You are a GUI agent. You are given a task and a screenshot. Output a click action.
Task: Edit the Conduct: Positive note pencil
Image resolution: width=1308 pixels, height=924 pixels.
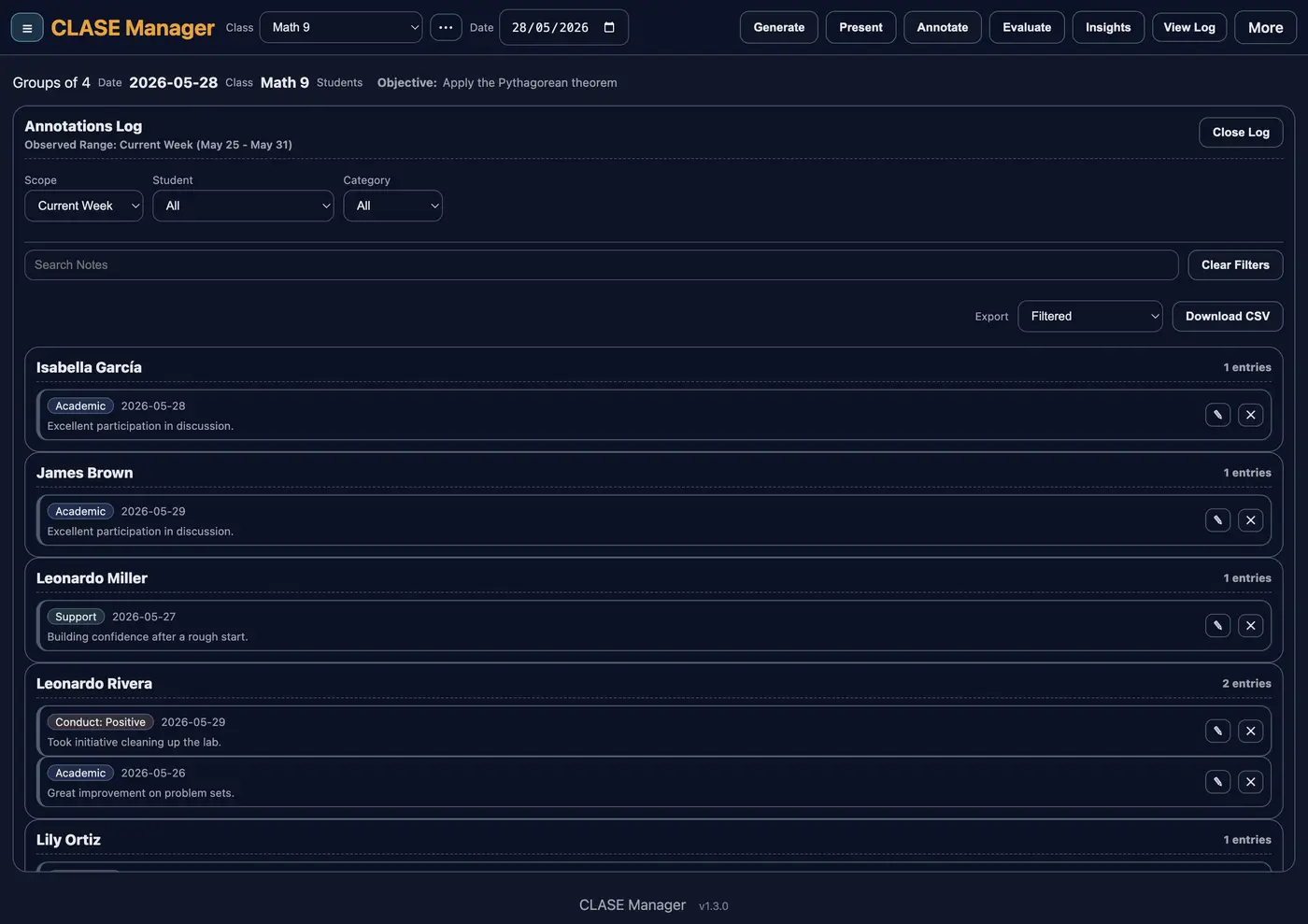[x=1217, y=732]
